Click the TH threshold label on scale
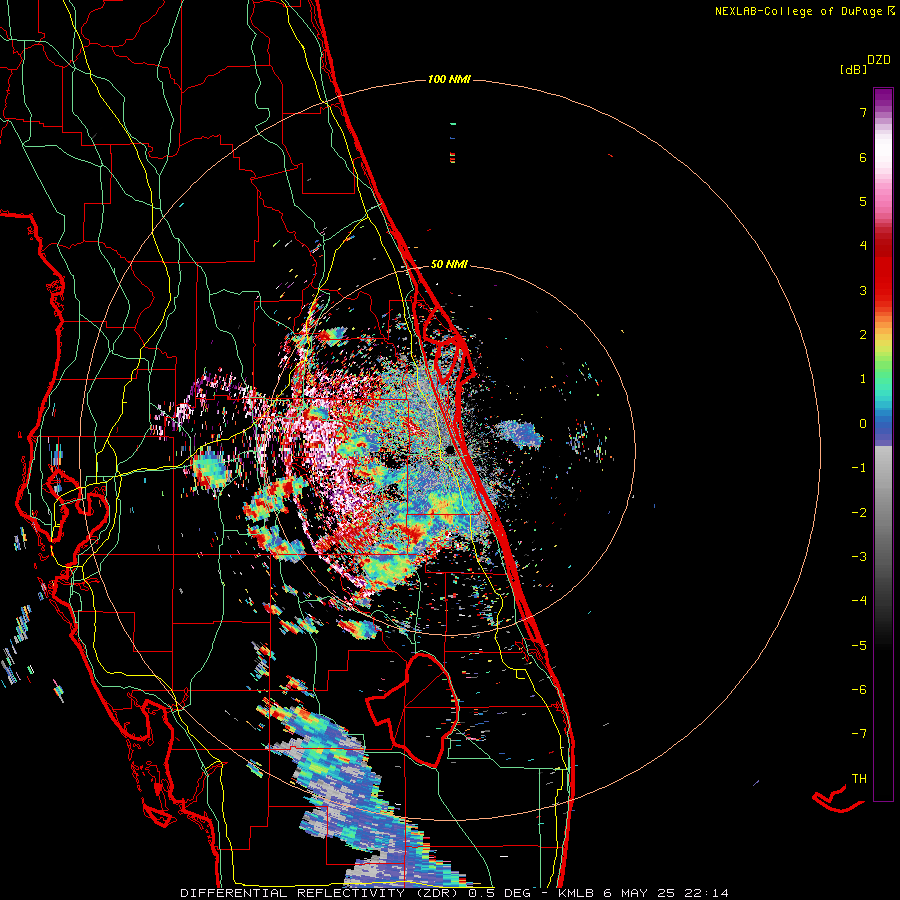 tap(859, 779)
